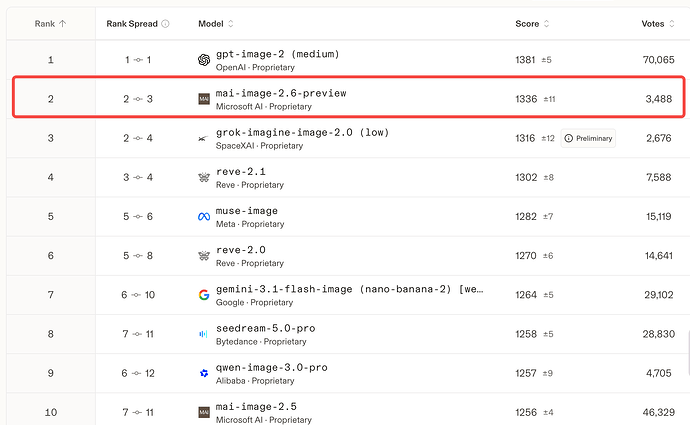Select the 29,102 votes value

(x=659, y=295)
